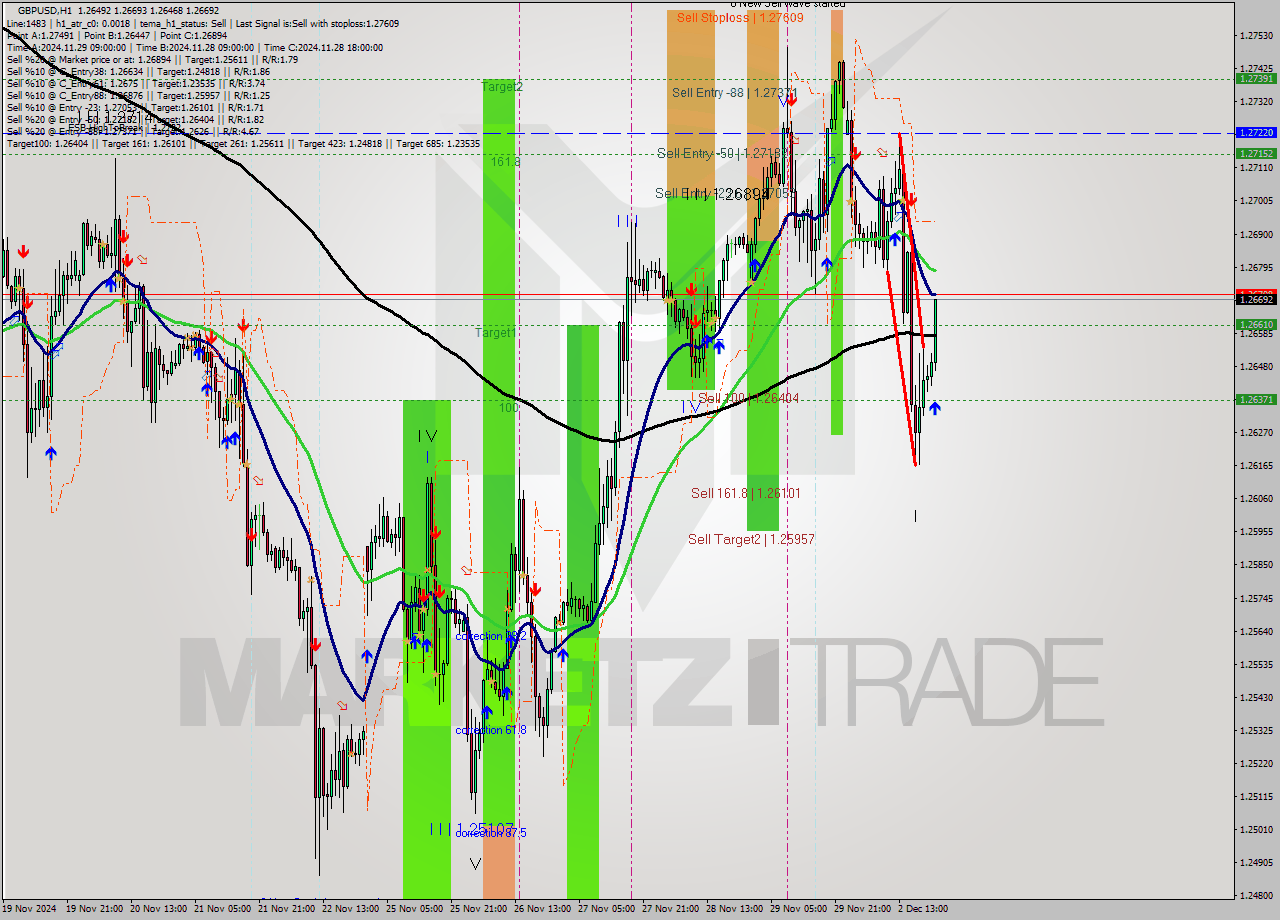The width and height of the screenshot is (1280, 920).
Task: Click green price tag 1.27391 on axis
Action: [1255, 78]
